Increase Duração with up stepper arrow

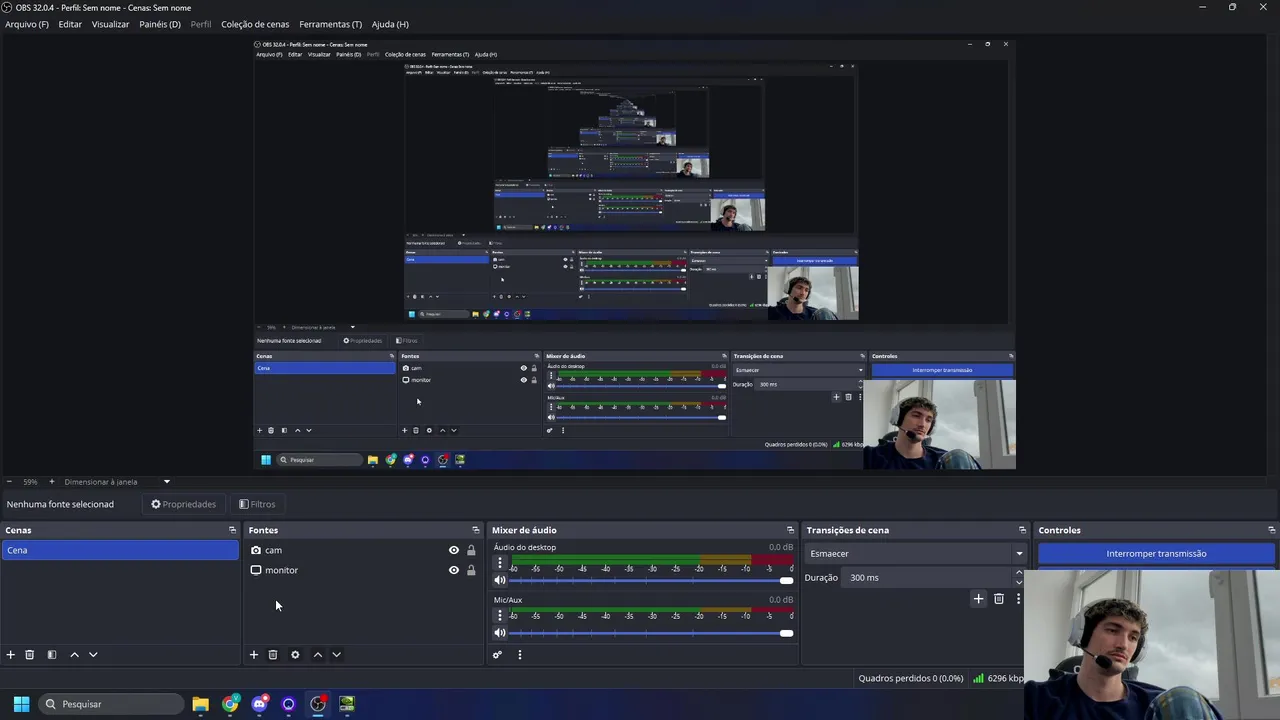click(1019, 573)
